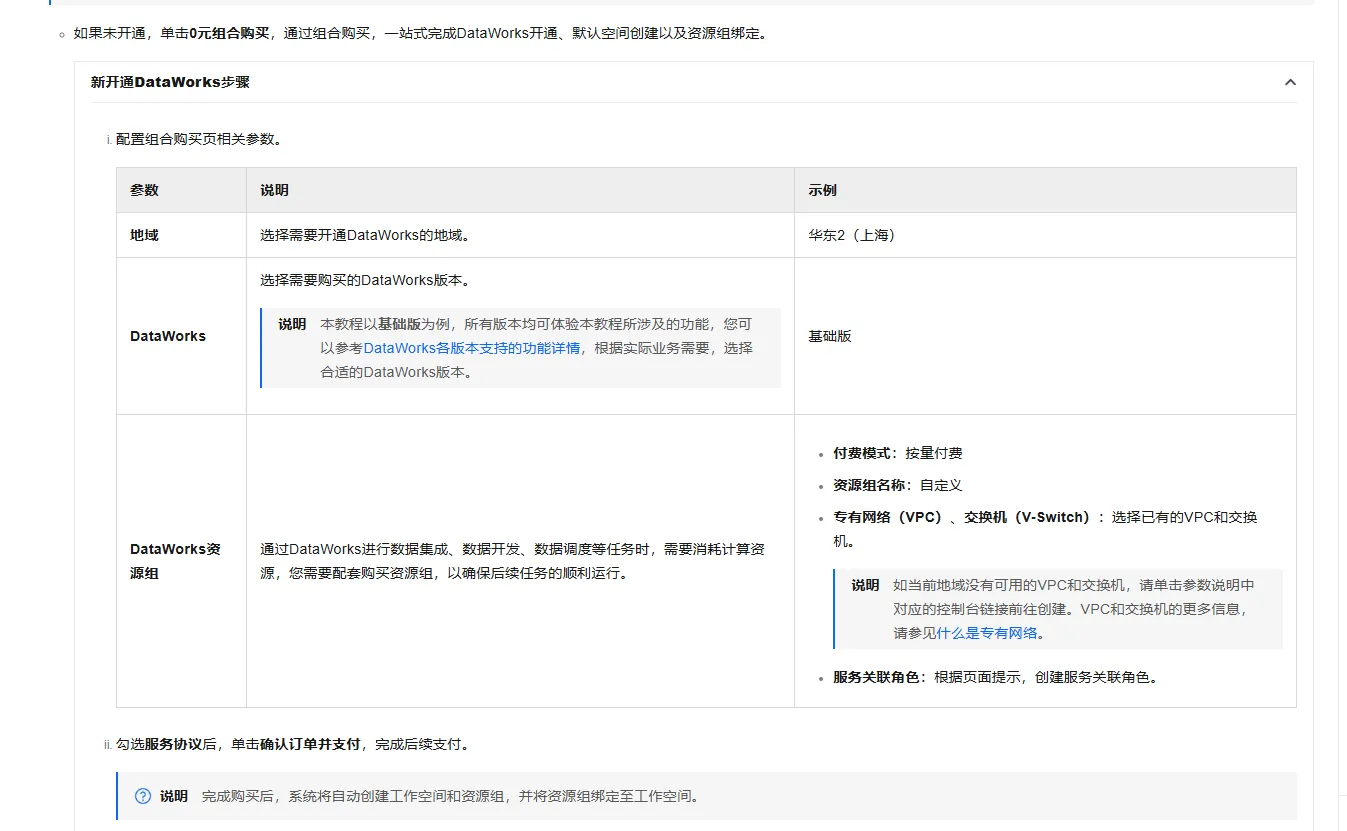Click the DataWorks parameter name cell
This screenshot has width=1347, height=831.
181,336
